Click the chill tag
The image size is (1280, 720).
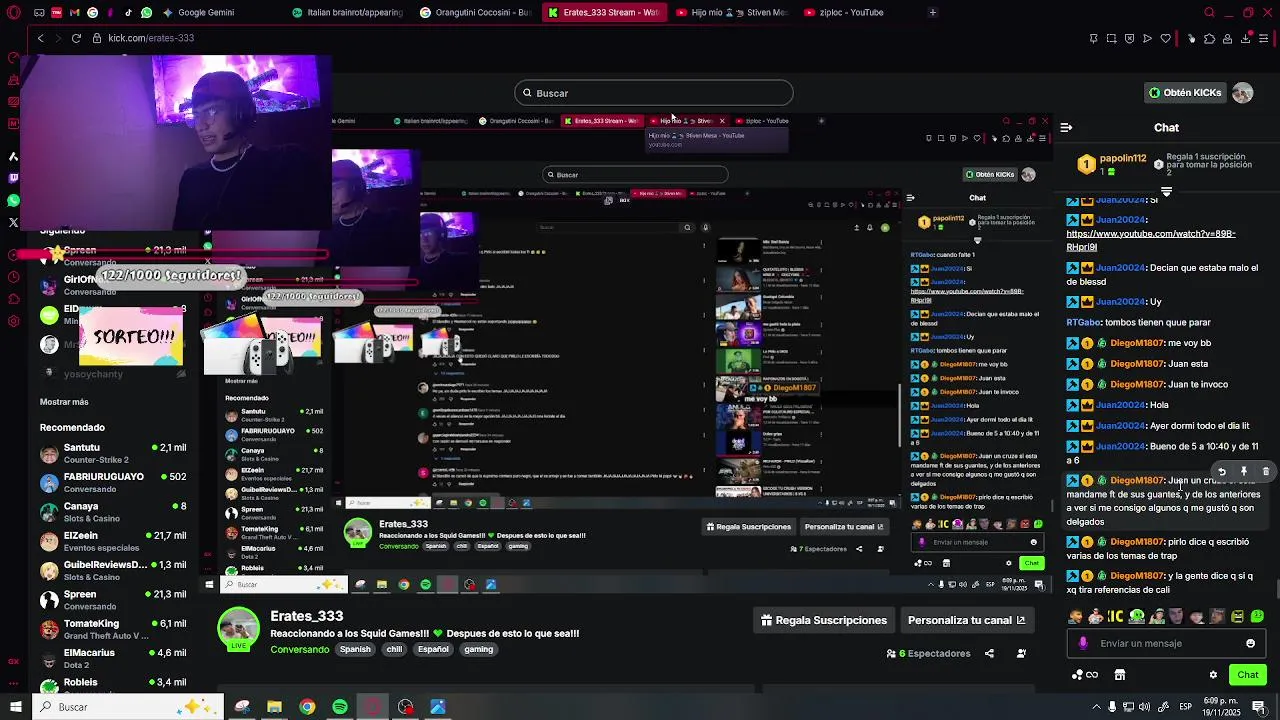(394, 649)
